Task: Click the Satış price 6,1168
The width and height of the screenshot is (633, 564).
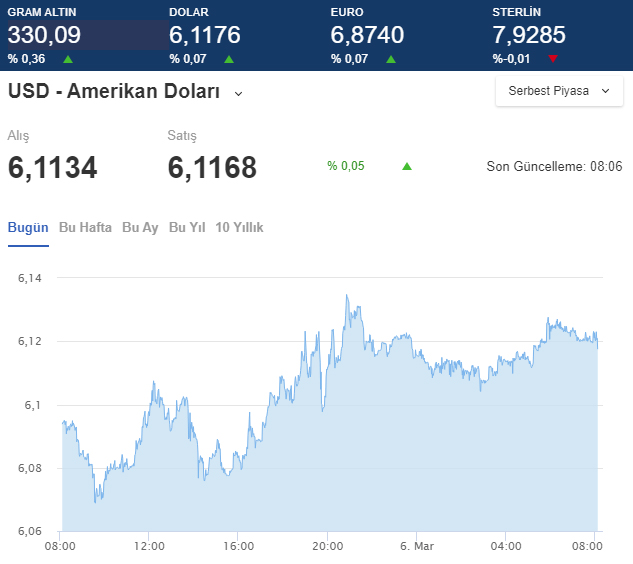Action: [x=212, y=167]
